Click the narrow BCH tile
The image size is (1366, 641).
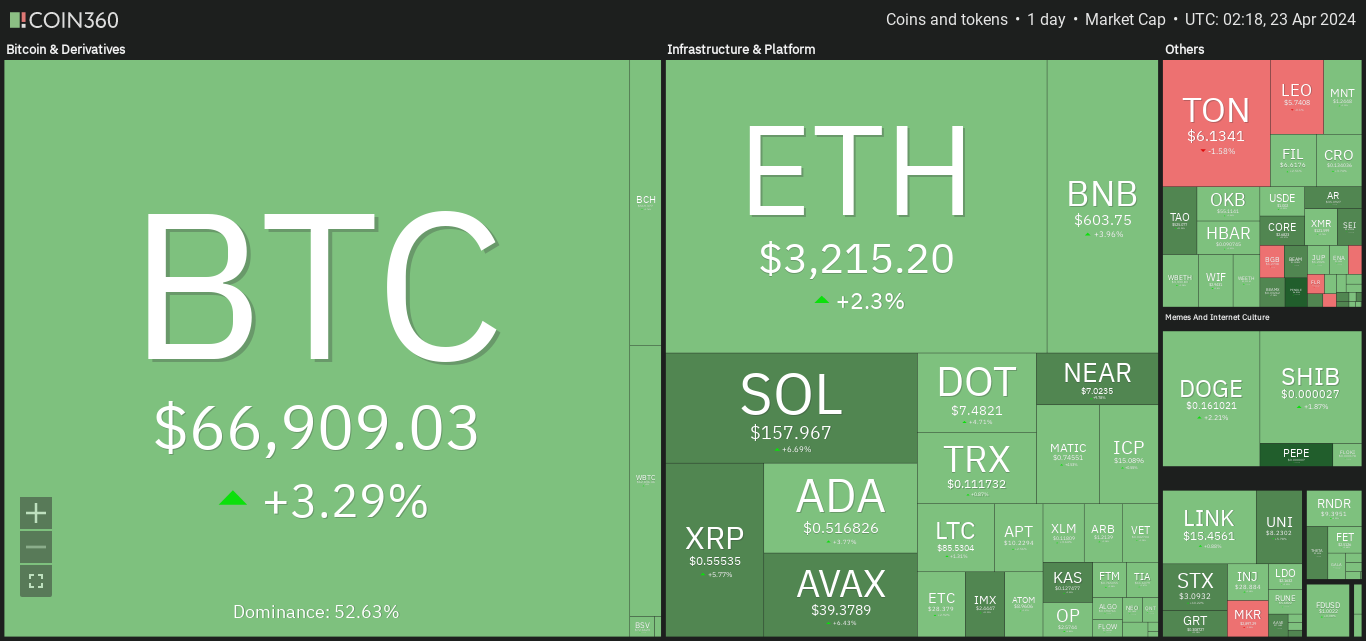[646, 202]
